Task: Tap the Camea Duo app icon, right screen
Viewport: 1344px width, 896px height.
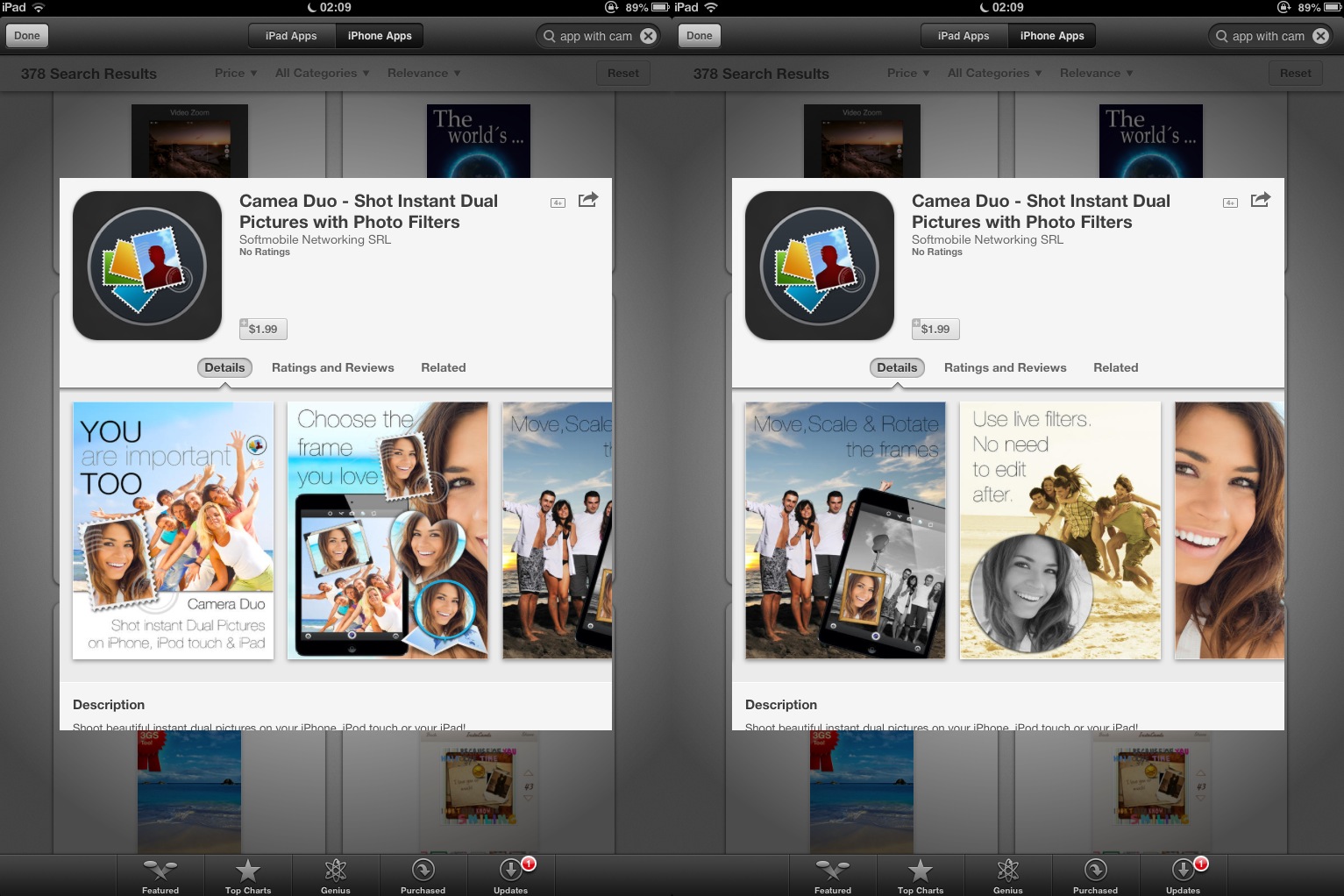Action: (x=820, y=266)
